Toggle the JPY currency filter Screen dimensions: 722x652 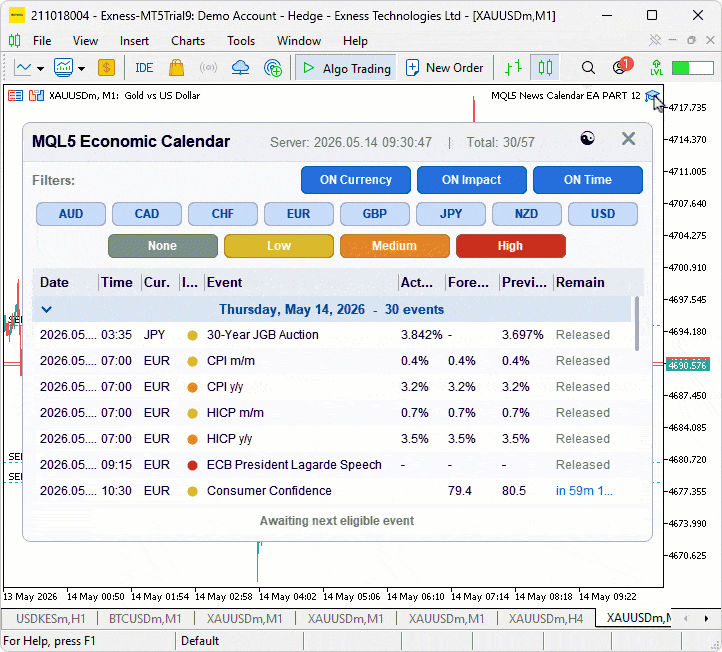pos(451,214)
